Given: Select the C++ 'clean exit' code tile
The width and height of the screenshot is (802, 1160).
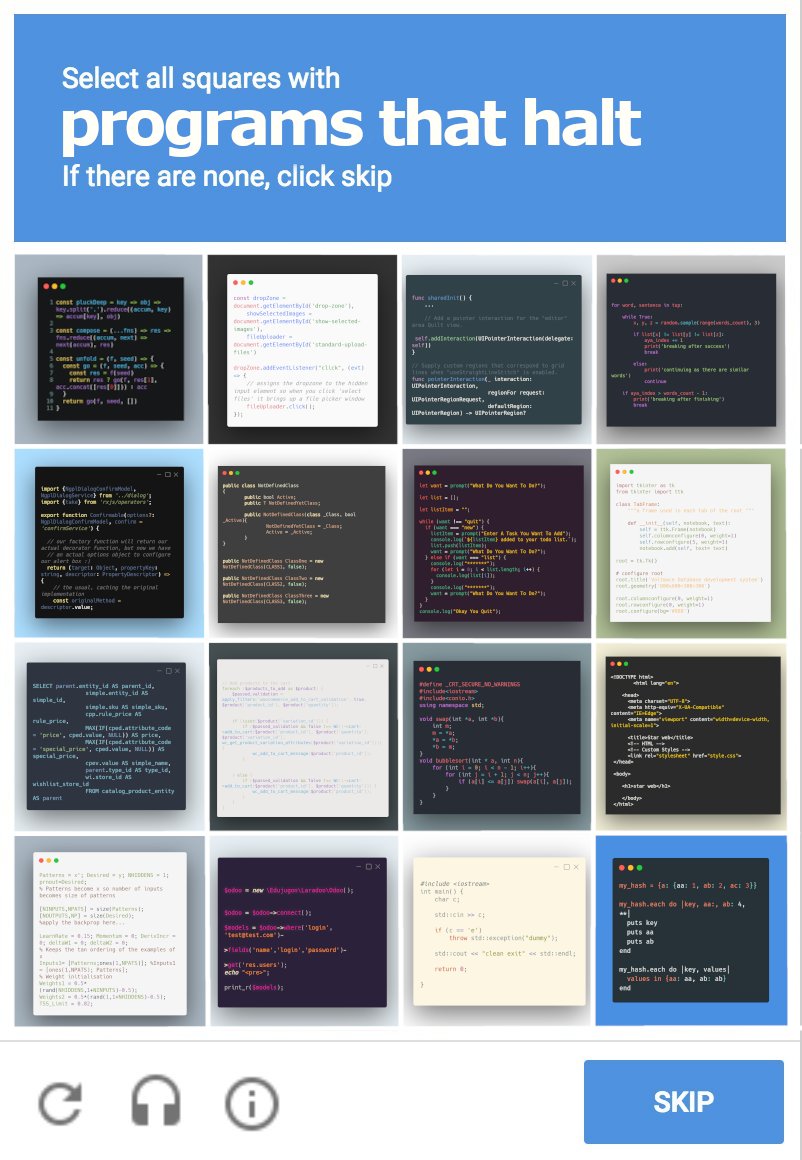Looking at the screenshot, I should coord(496,931).
